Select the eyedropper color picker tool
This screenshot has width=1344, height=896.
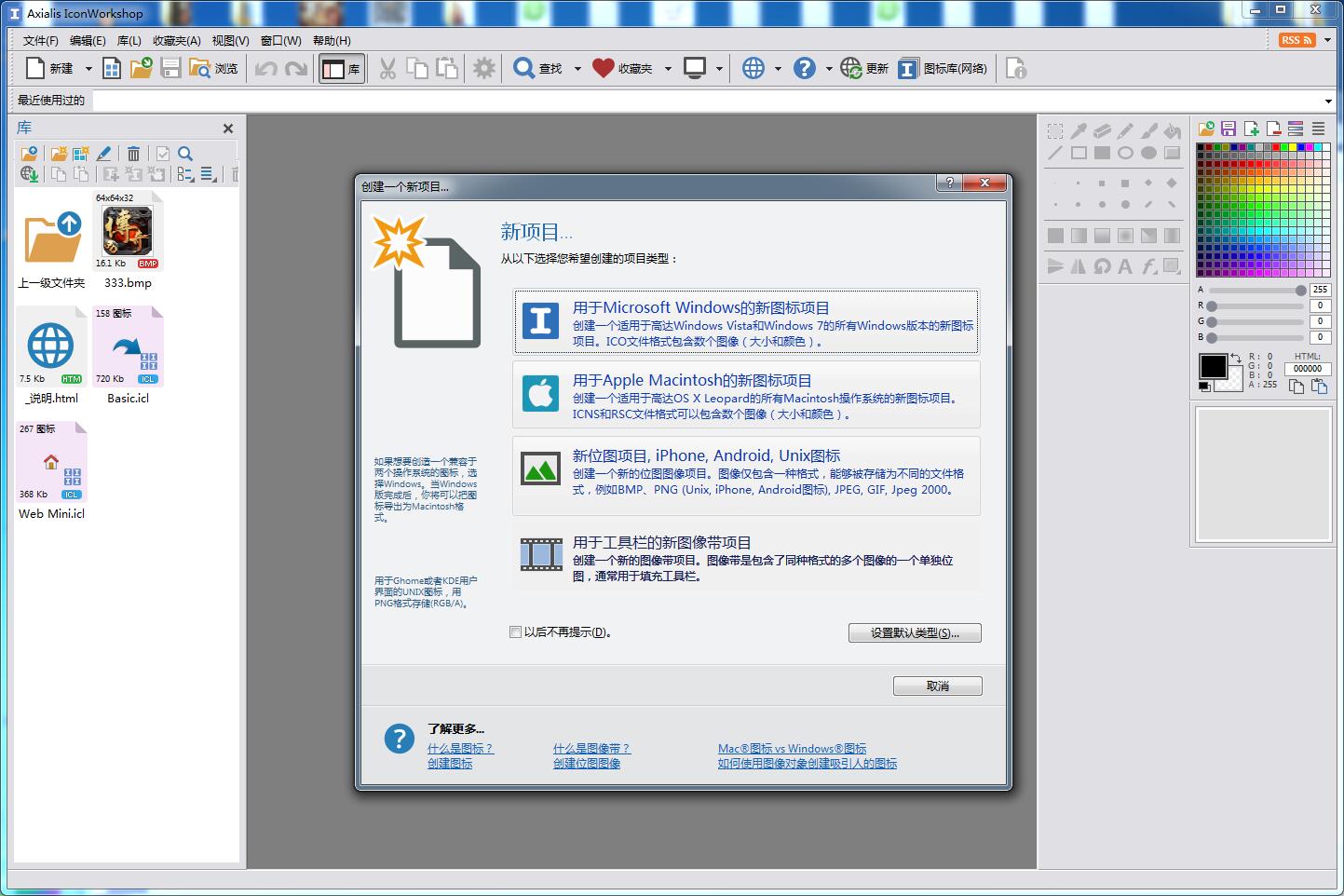coord(1079,131)
